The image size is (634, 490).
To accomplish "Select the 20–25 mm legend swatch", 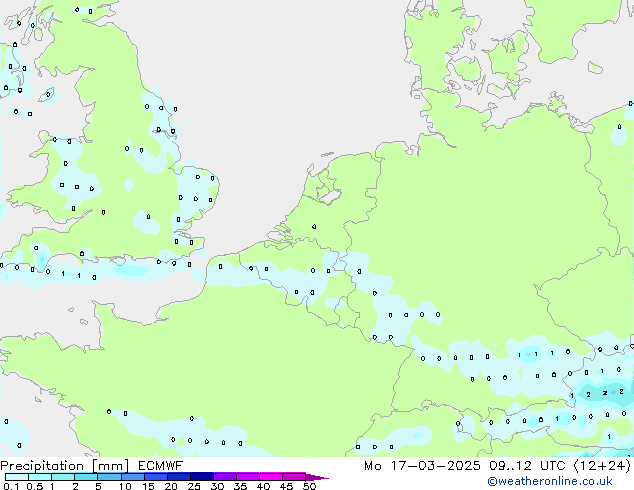I will (x=178, y=477).
